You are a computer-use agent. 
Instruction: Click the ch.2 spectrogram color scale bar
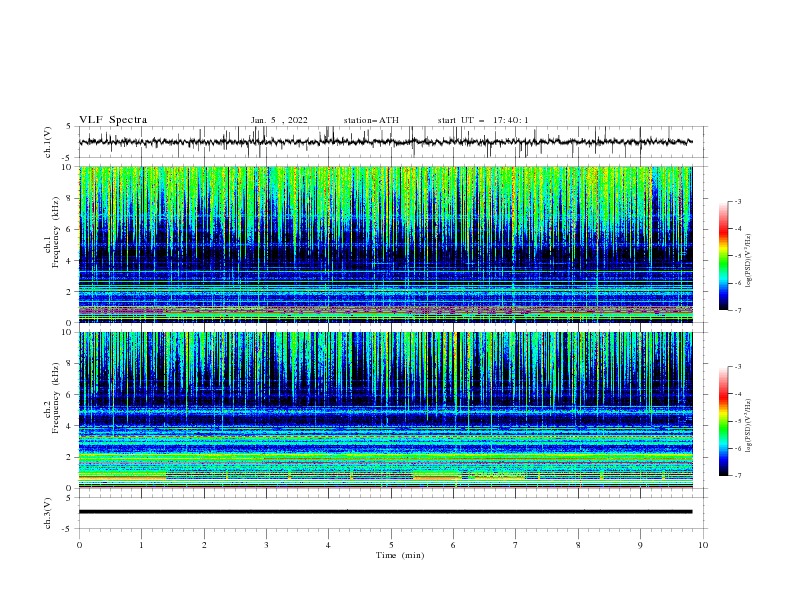pyautogui.click(x=723, y=421)
